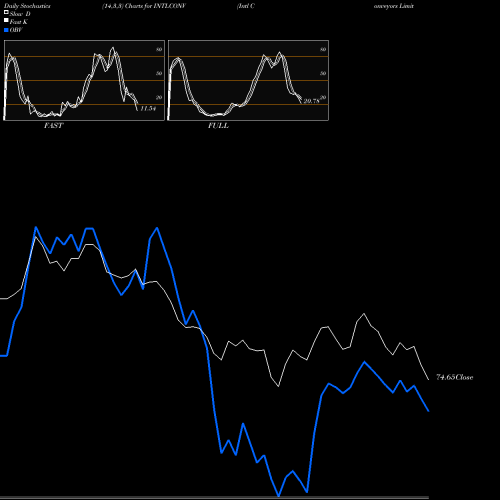
Task: Click the 80 level label in FULL chart
Action: tap(323, 49)
